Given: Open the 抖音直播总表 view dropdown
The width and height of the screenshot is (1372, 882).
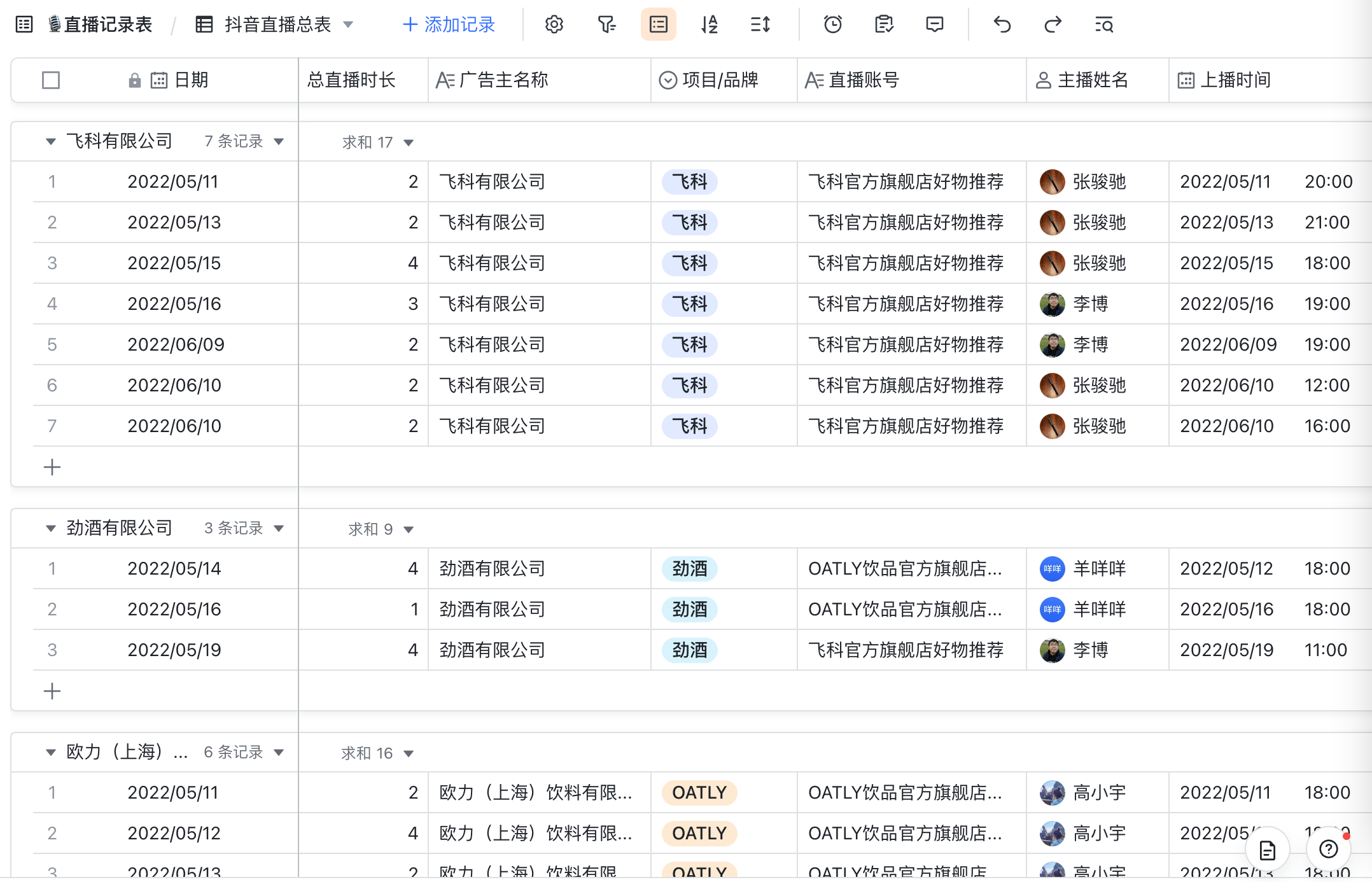Looking at the screenshot, I should coord(347,25).
